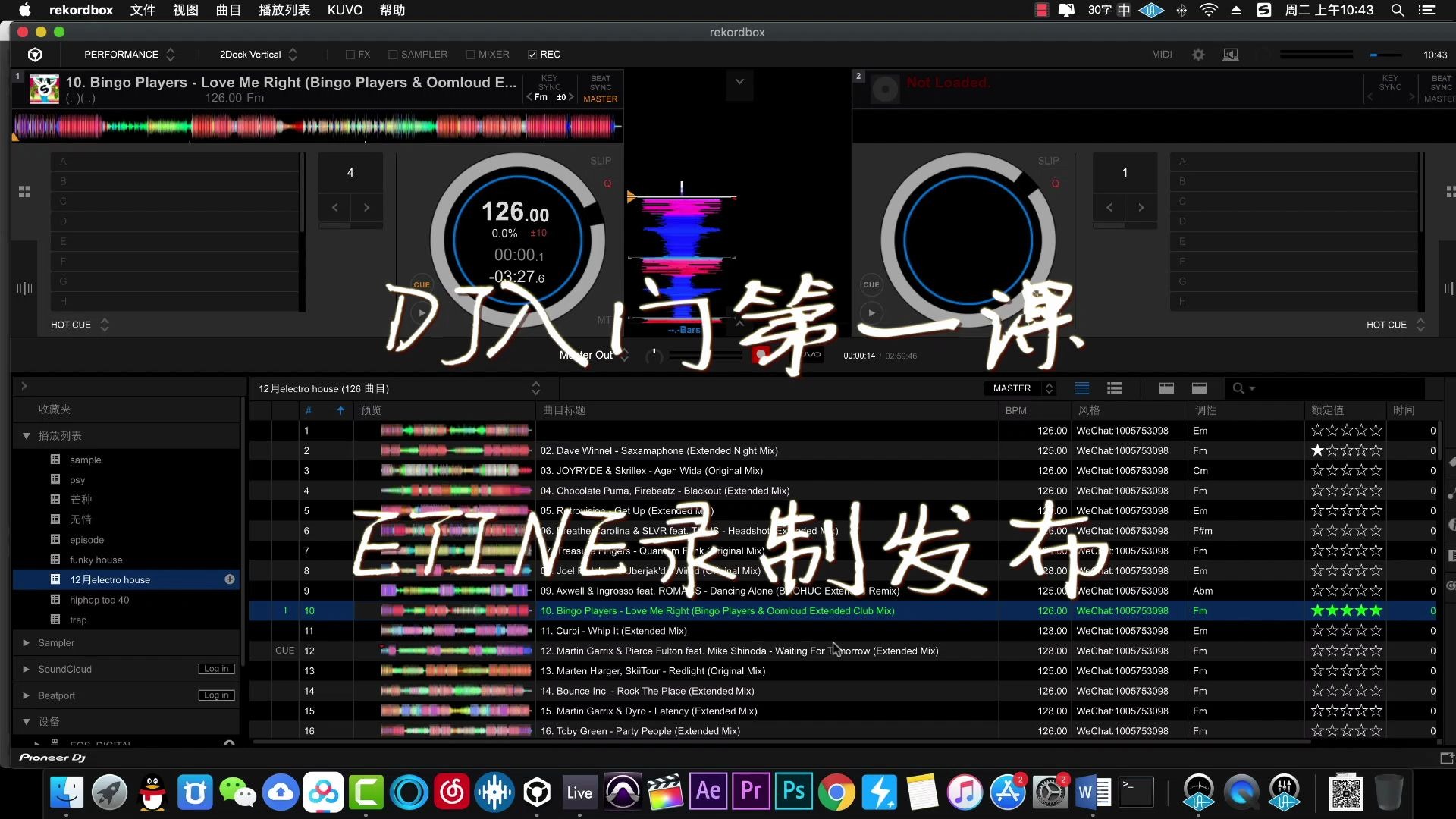Collapse the center waveform dropdown arrow
This screenshot has height=819, width=1456.
pos(739,82)
